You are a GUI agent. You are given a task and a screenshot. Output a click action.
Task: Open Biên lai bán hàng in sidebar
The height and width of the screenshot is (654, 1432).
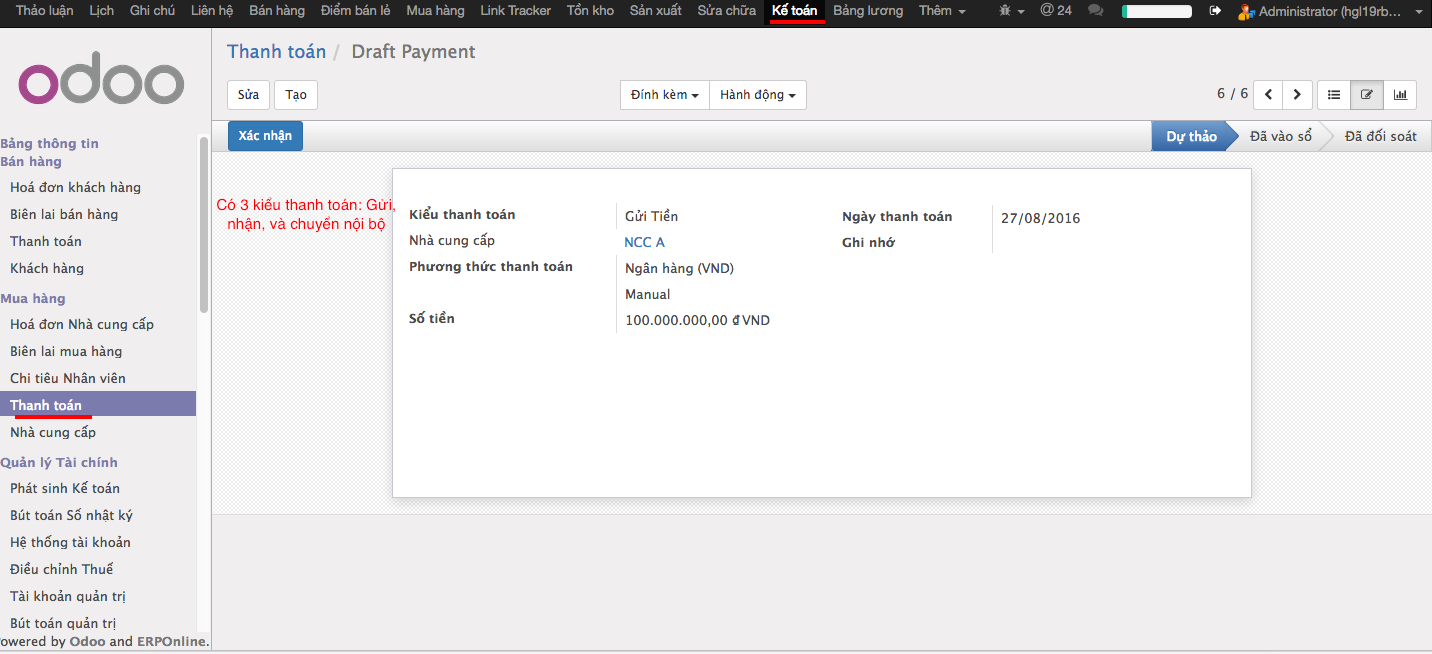(64, 214)
